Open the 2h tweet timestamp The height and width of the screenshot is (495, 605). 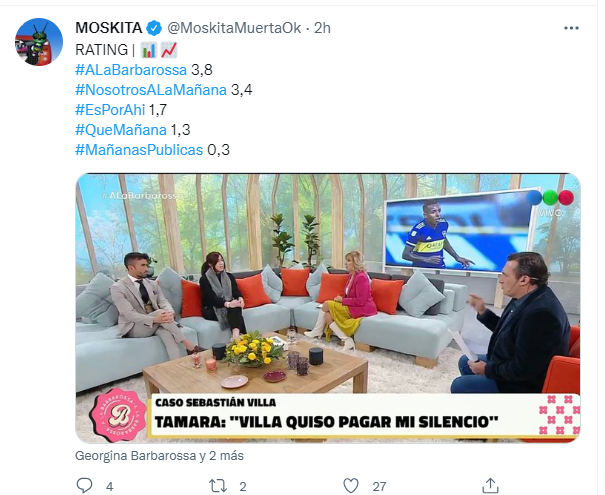[322, 28]
